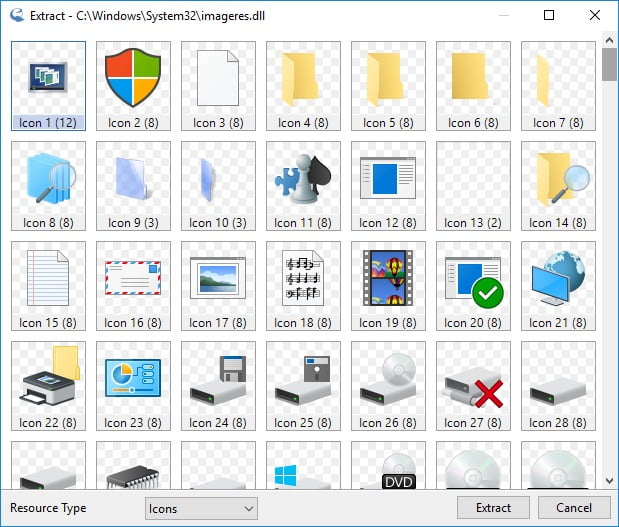Select the DVD drive icon in the bottom row

point(388,466)
